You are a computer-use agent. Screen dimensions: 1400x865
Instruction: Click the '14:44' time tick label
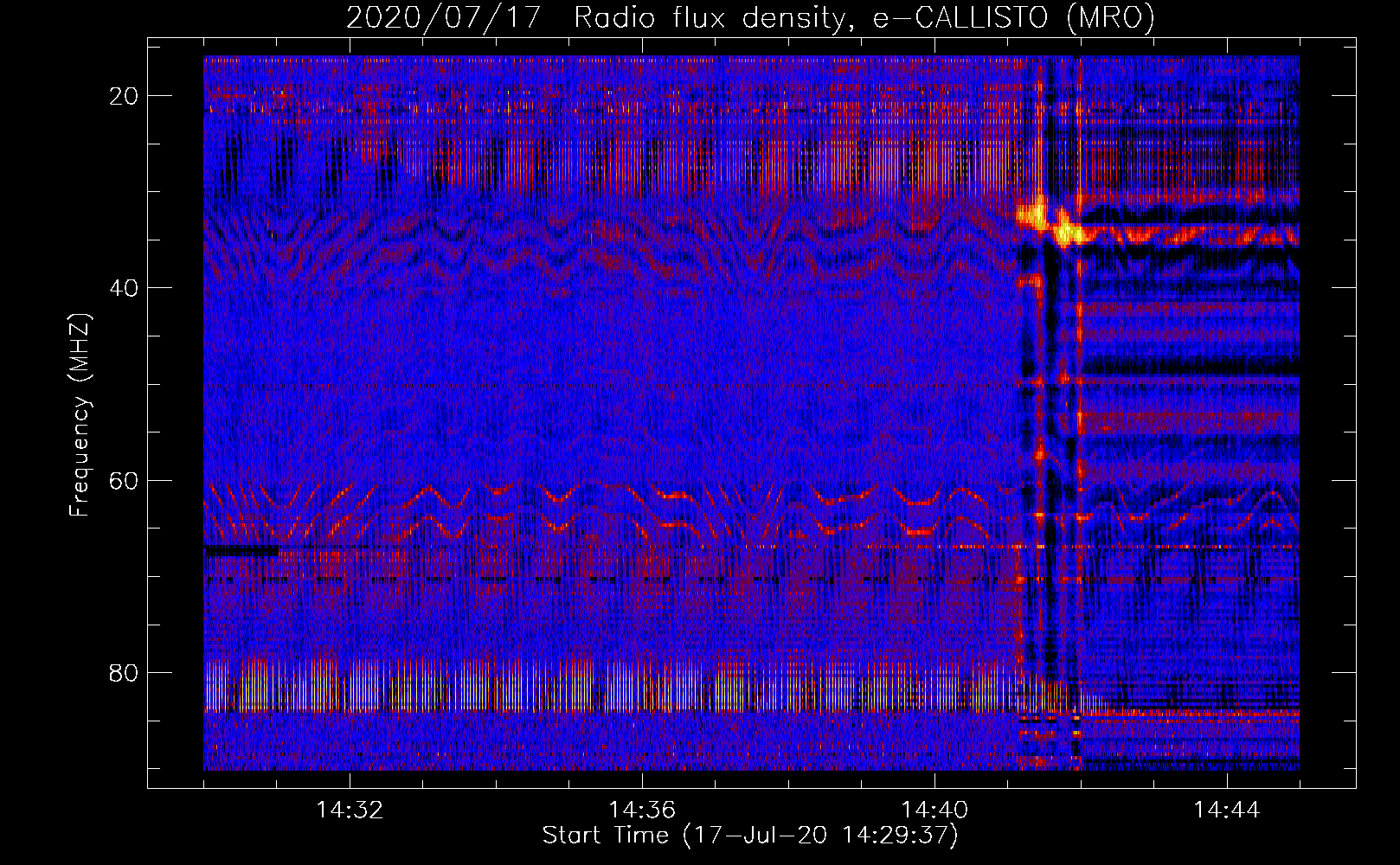coord(1227,811)
